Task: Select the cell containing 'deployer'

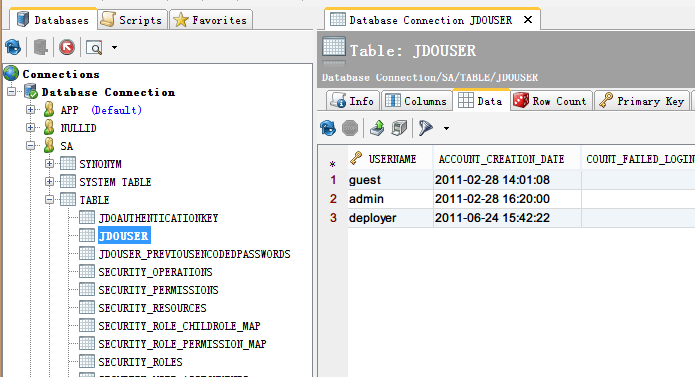Action: click(x=390, y=218)
